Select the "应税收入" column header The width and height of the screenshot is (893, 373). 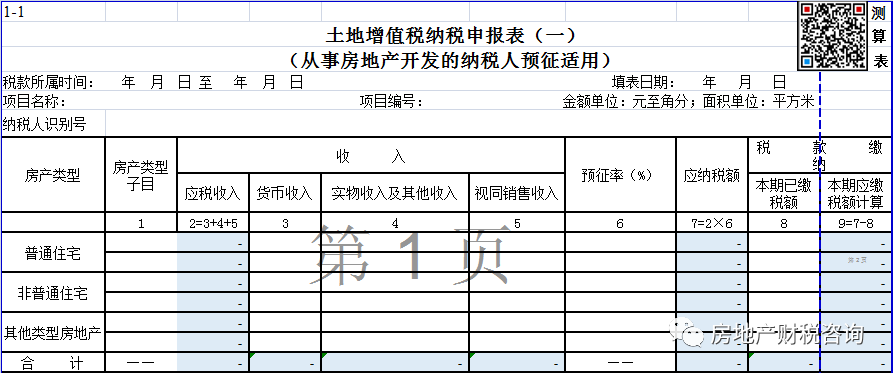click(x=213, y=193)
